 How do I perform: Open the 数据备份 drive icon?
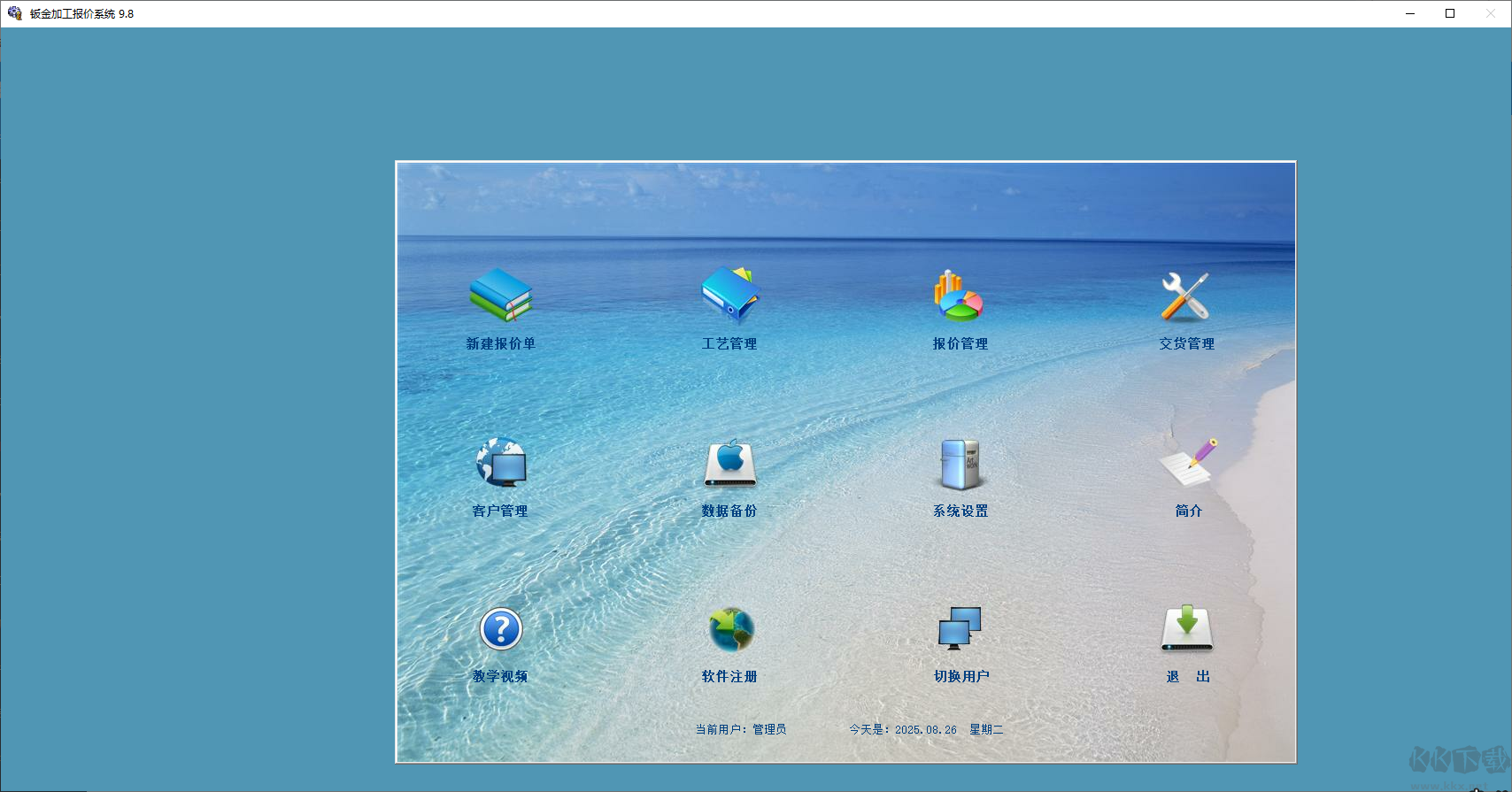(730, 463)
